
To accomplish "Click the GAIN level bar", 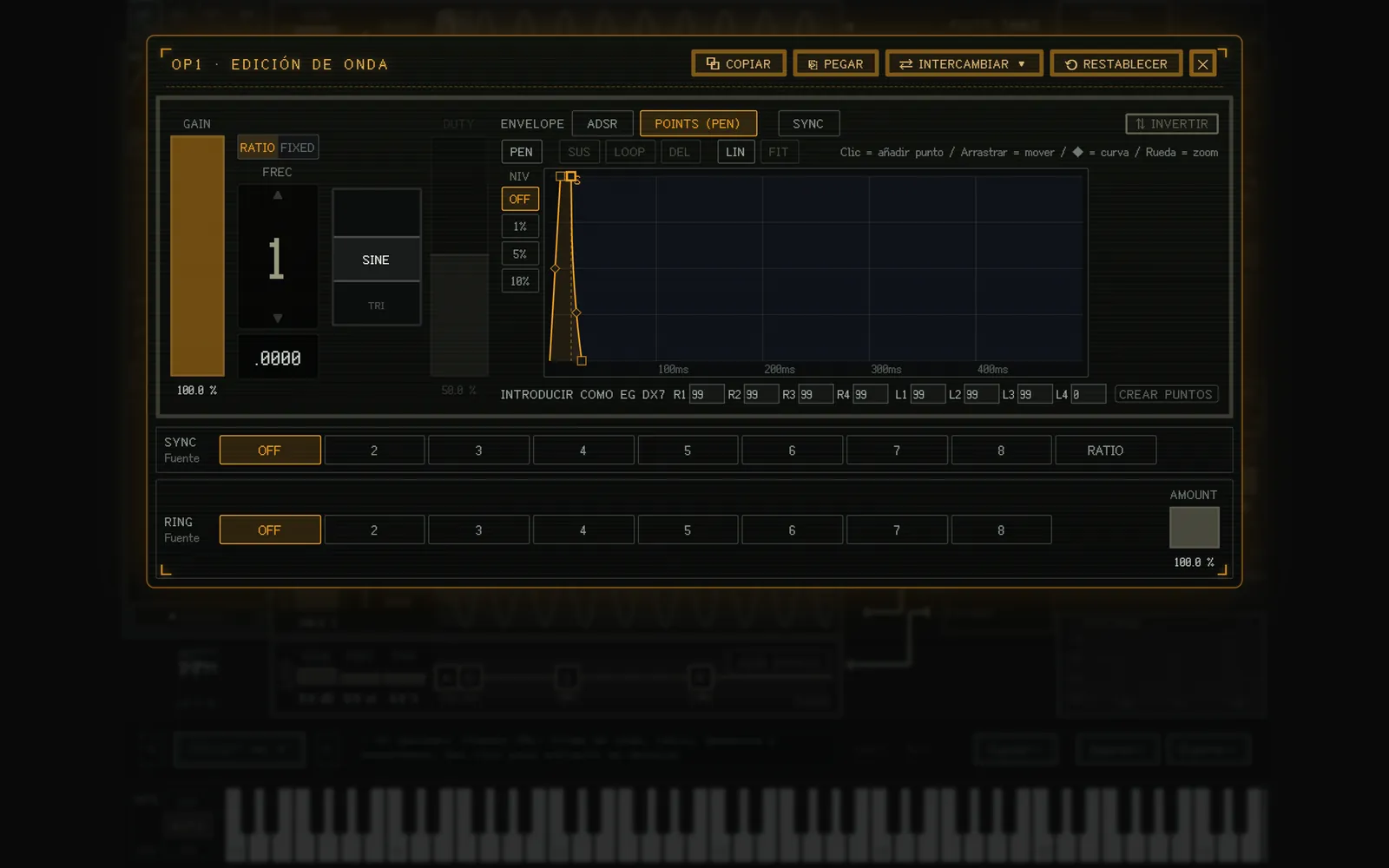I will (x=197, y=255).
